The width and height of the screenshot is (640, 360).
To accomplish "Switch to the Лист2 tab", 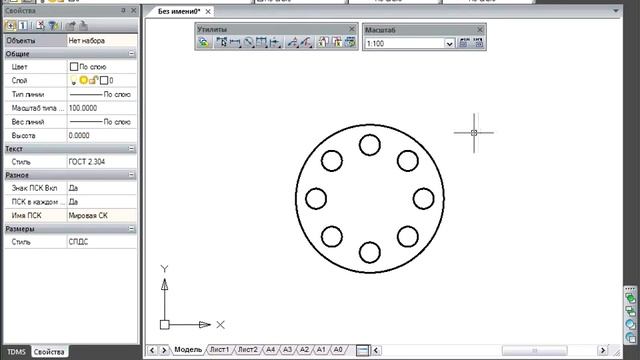I will [248, 350].
